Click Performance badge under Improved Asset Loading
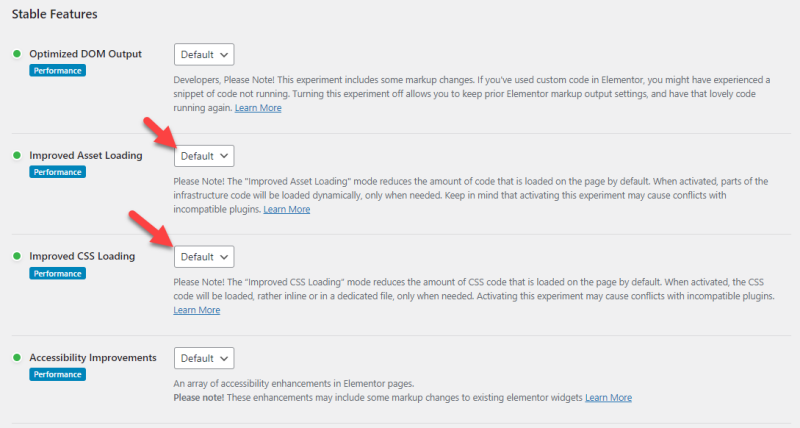The width and height of the screenshot is (800, 428). (x=57, y=172)
